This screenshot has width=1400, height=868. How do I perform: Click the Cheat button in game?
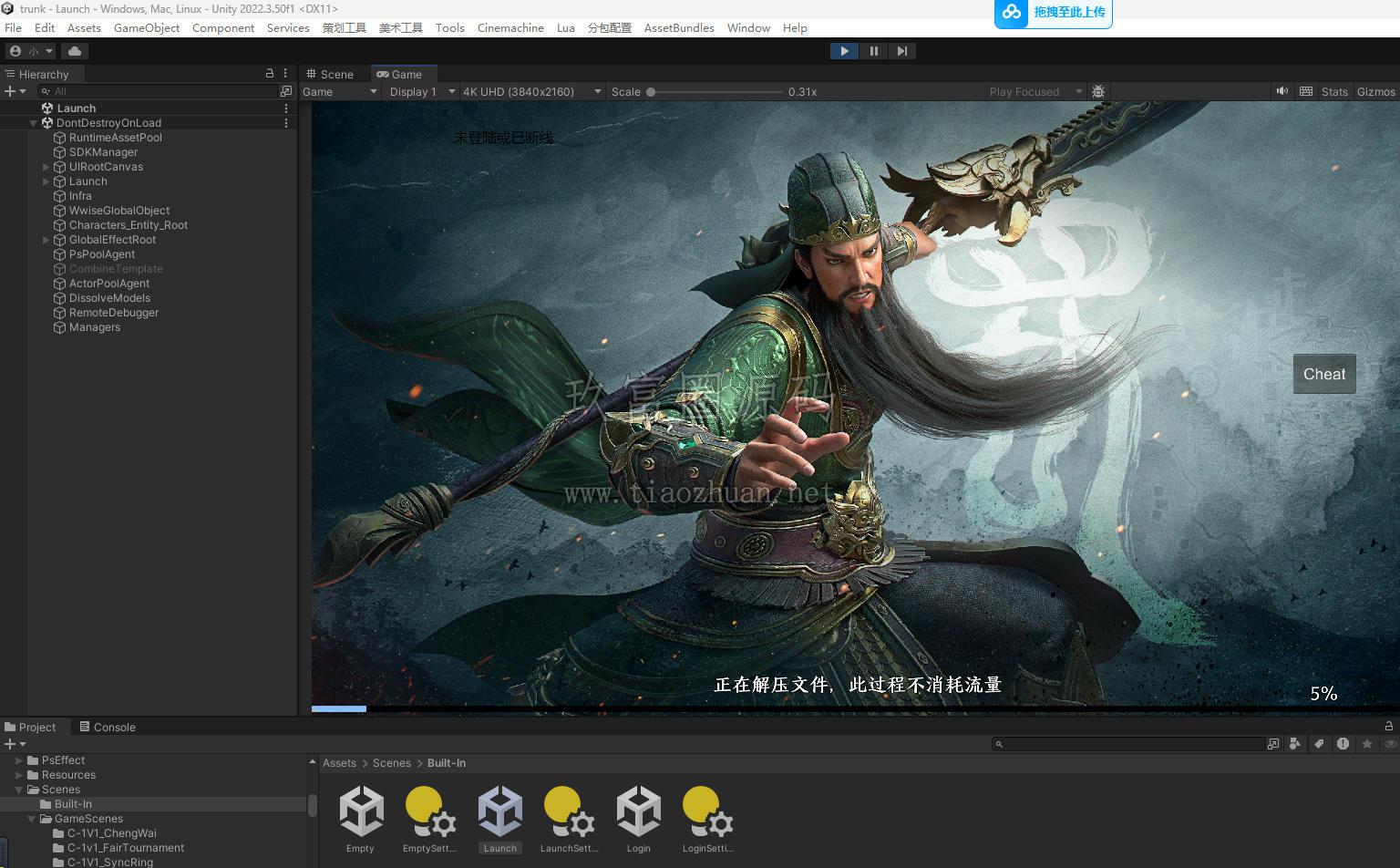point(1324,374)
